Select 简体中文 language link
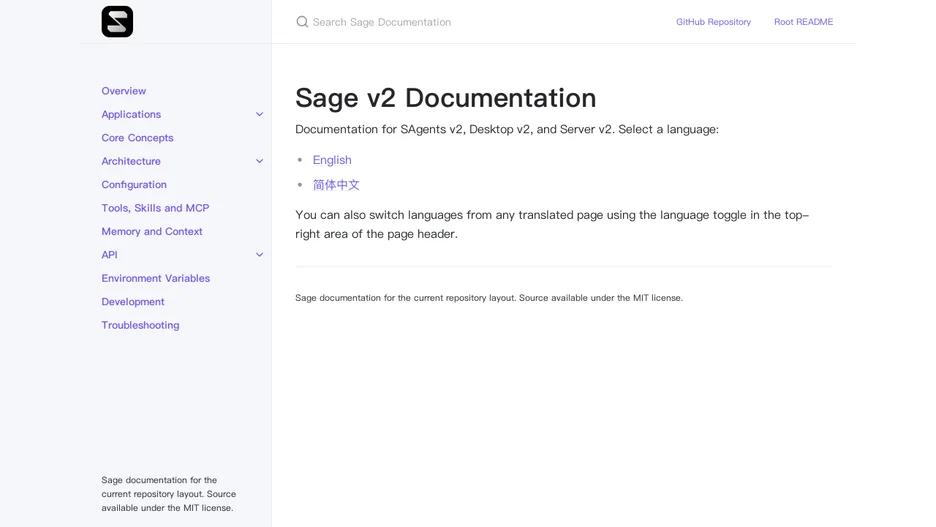The width and height of the screenshot is (936, 527). 336,185
